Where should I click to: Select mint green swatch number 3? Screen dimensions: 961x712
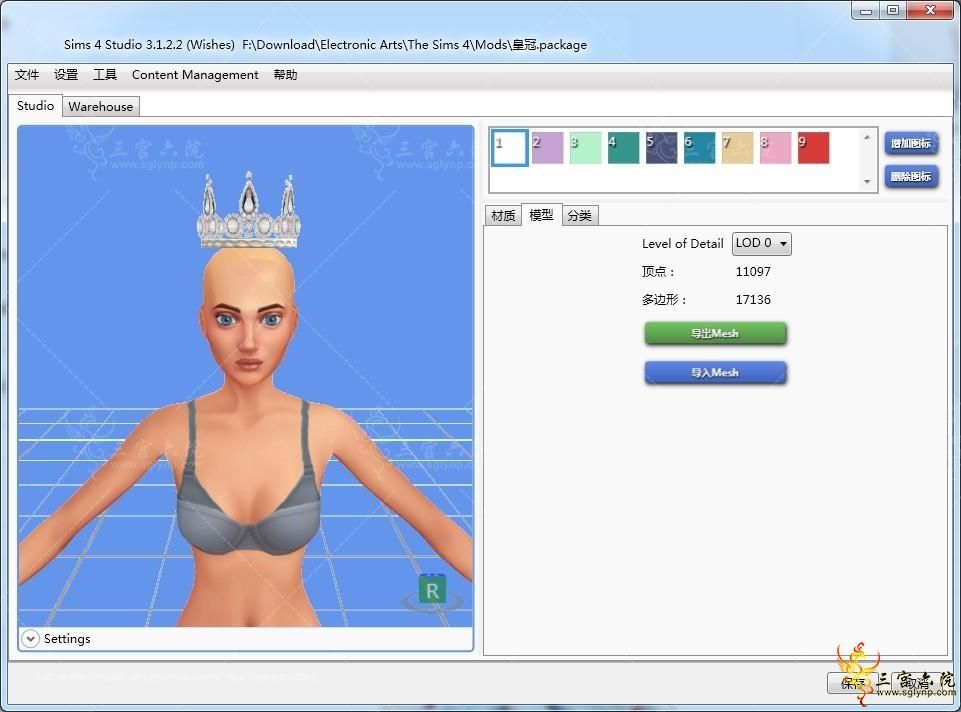click(x=585, y=148)
